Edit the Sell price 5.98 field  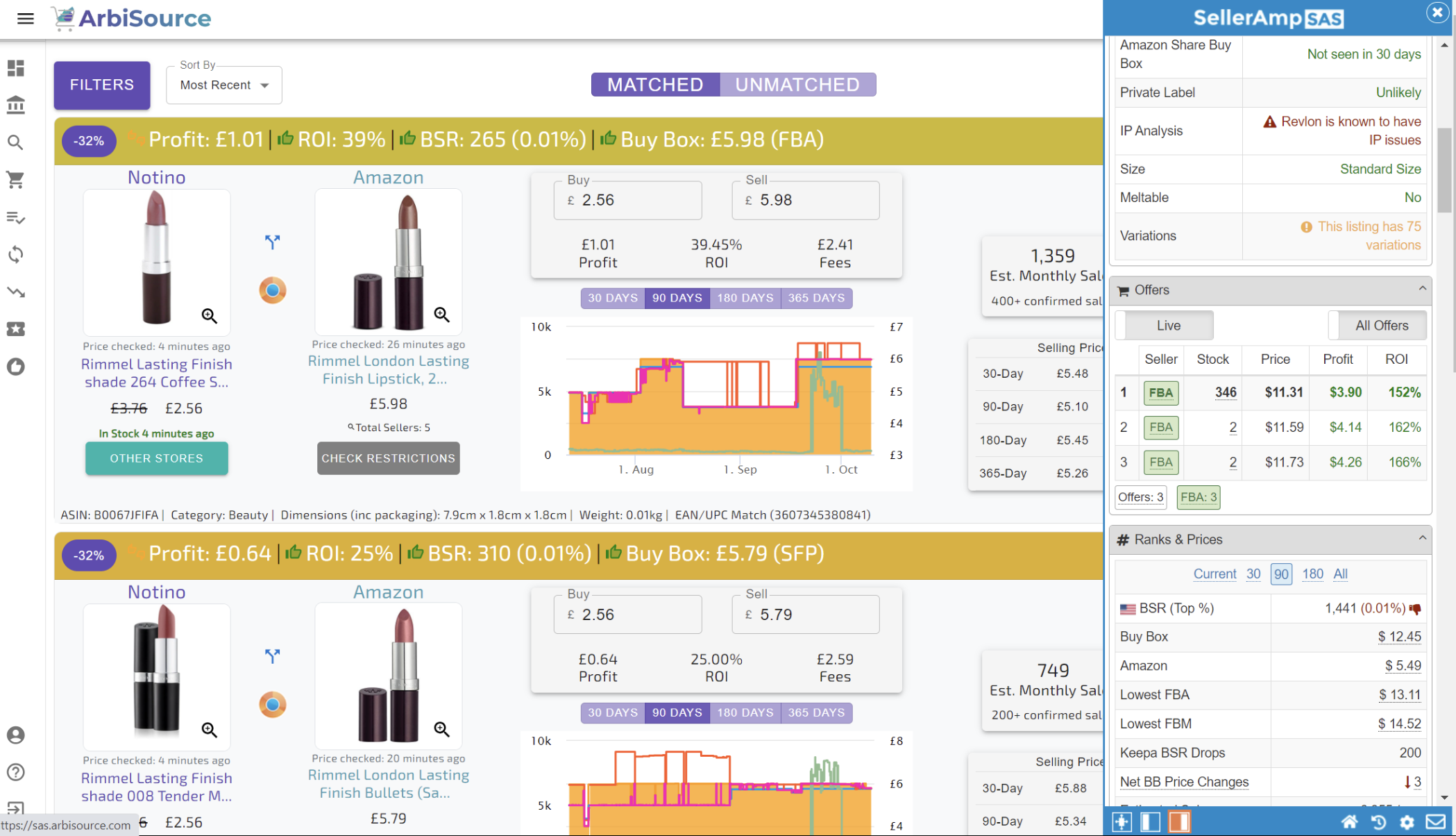pyautogui.click(x=806, y=200)
